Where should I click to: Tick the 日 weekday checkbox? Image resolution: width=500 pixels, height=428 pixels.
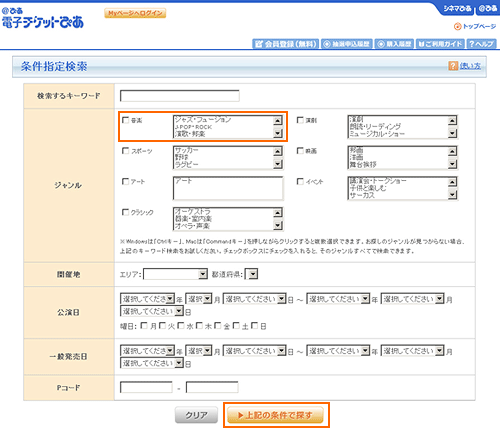pos(255,325)
